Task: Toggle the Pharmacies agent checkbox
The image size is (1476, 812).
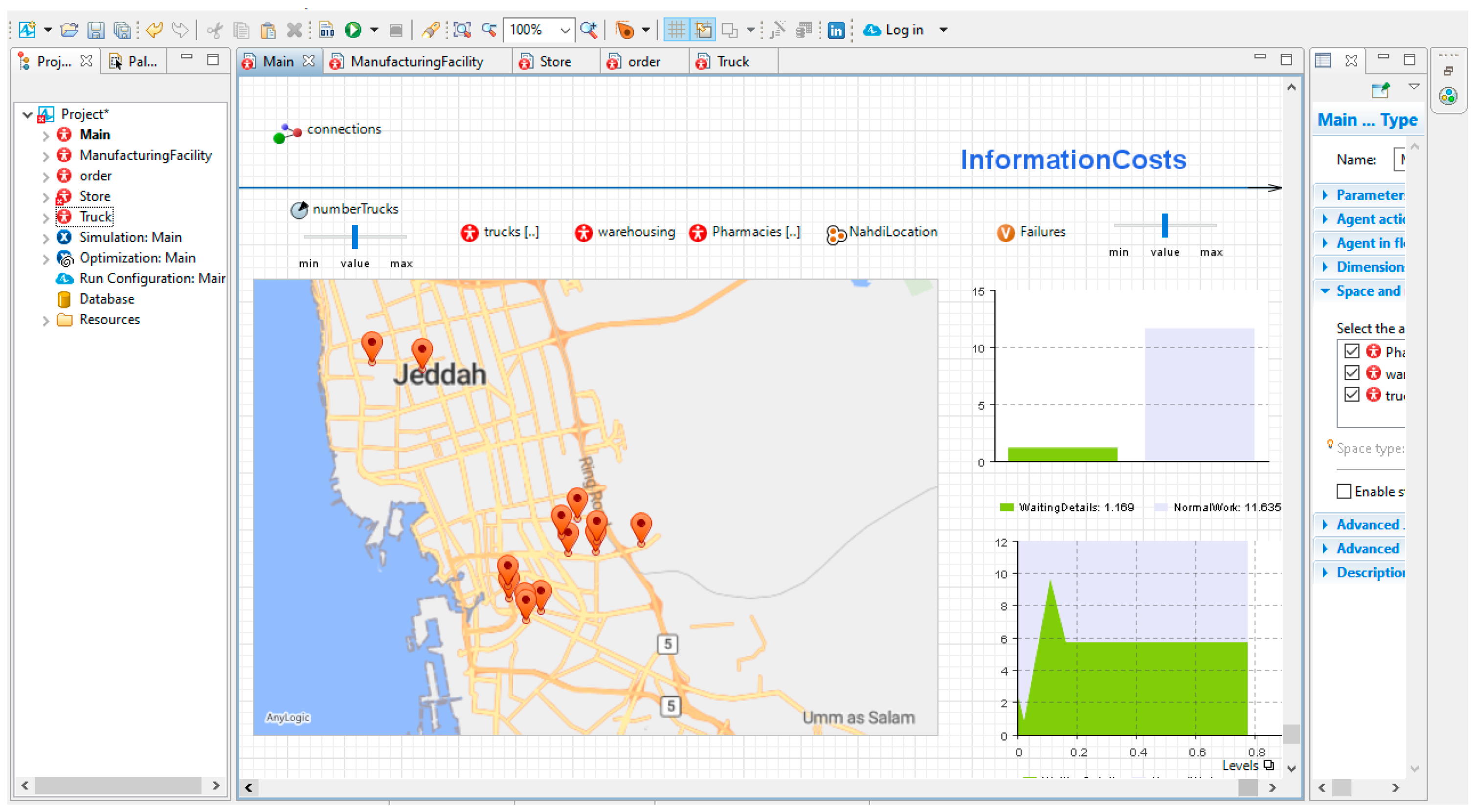Action: 1352,351
